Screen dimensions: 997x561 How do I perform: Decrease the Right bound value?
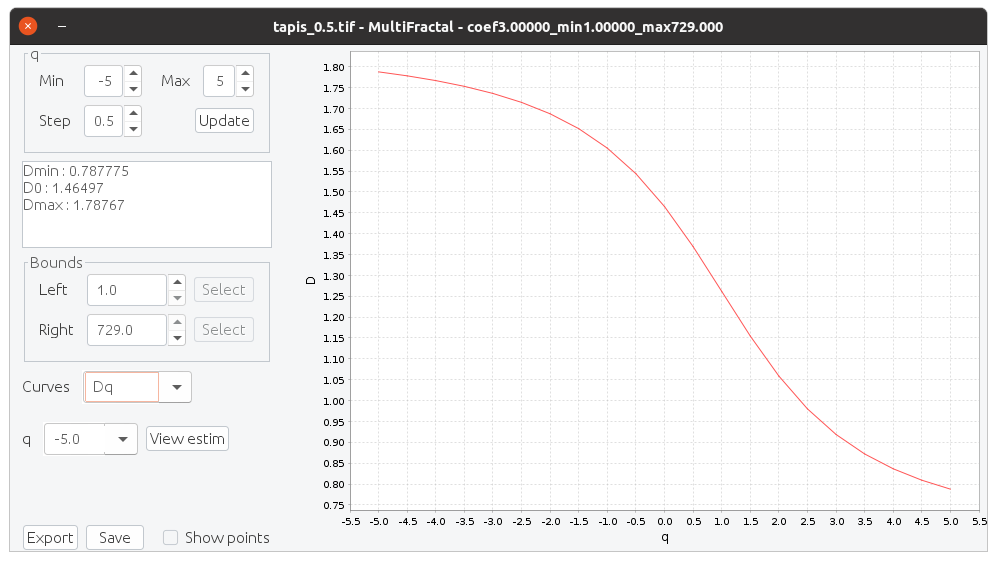pyautogui.click(x=177, y=337)
